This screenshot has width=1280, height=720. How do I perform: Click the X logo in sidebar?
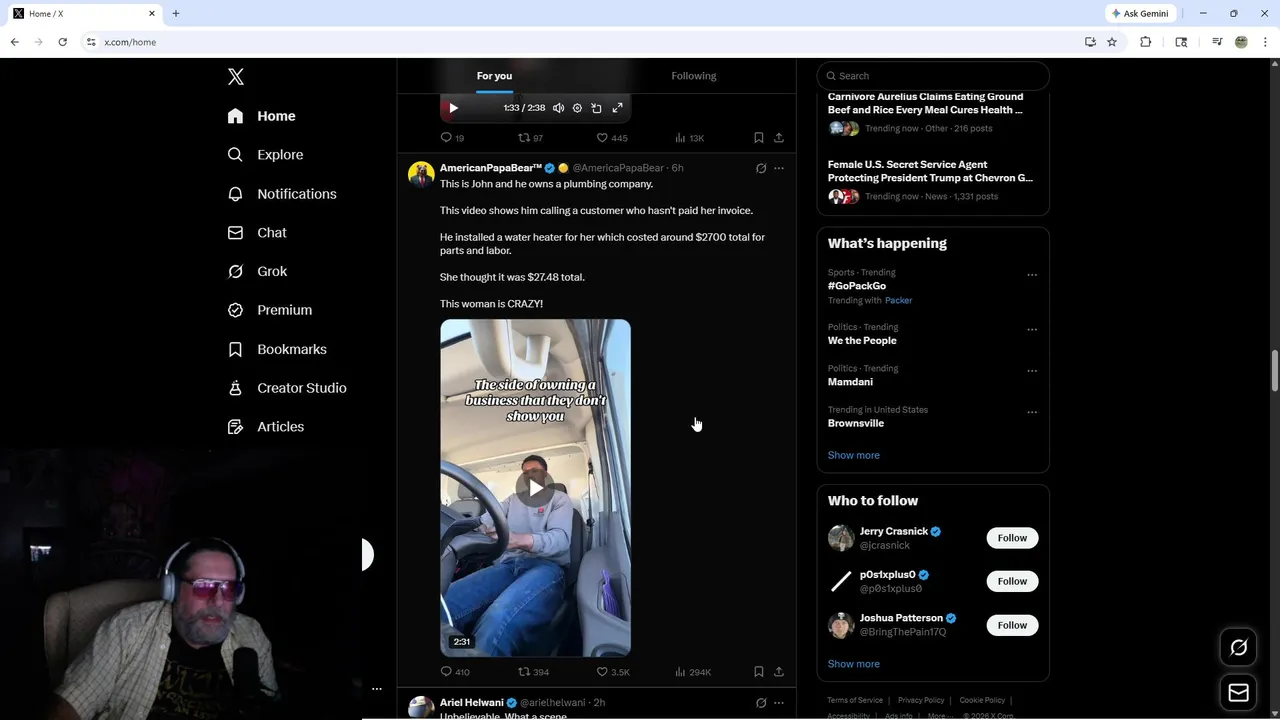pos(236,77)
